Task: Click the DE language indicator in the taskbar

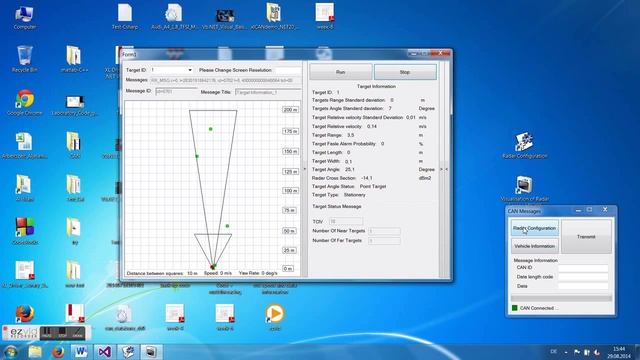Action: coord(553,351)
